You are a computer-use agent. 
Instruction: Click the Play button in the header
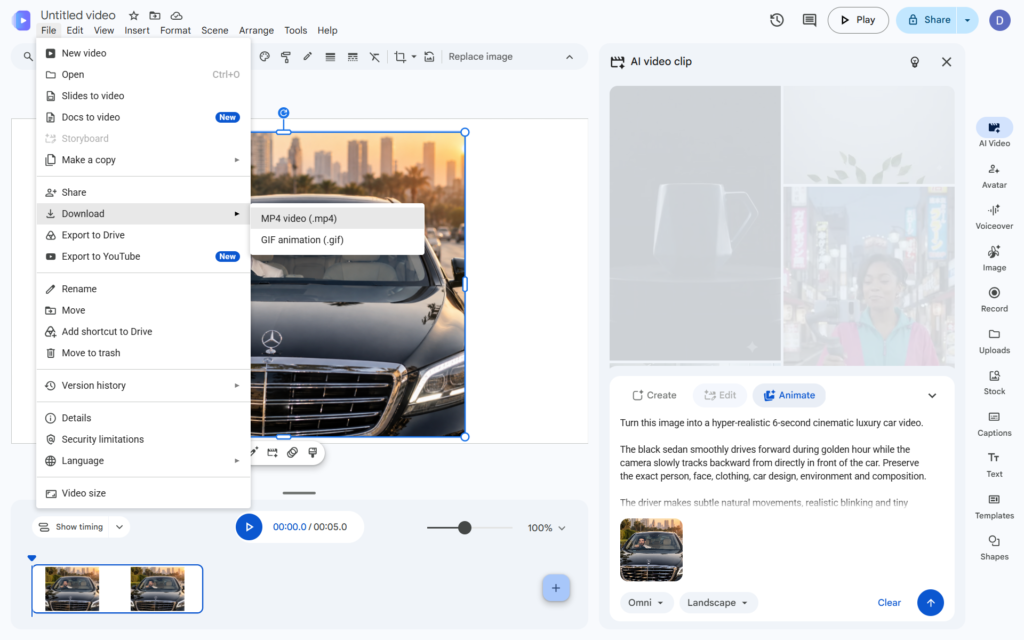(857, 20)
